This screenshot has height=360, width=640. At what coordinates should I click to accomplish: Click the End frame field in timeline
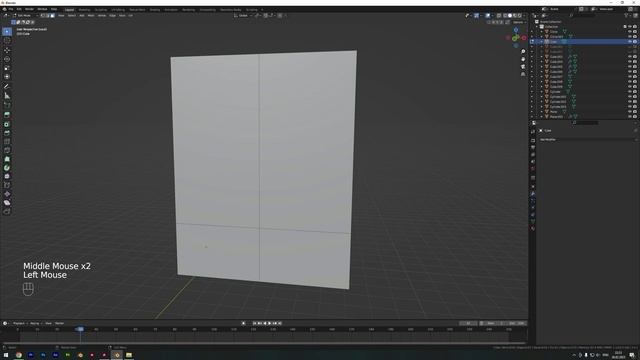click(518, 323)
